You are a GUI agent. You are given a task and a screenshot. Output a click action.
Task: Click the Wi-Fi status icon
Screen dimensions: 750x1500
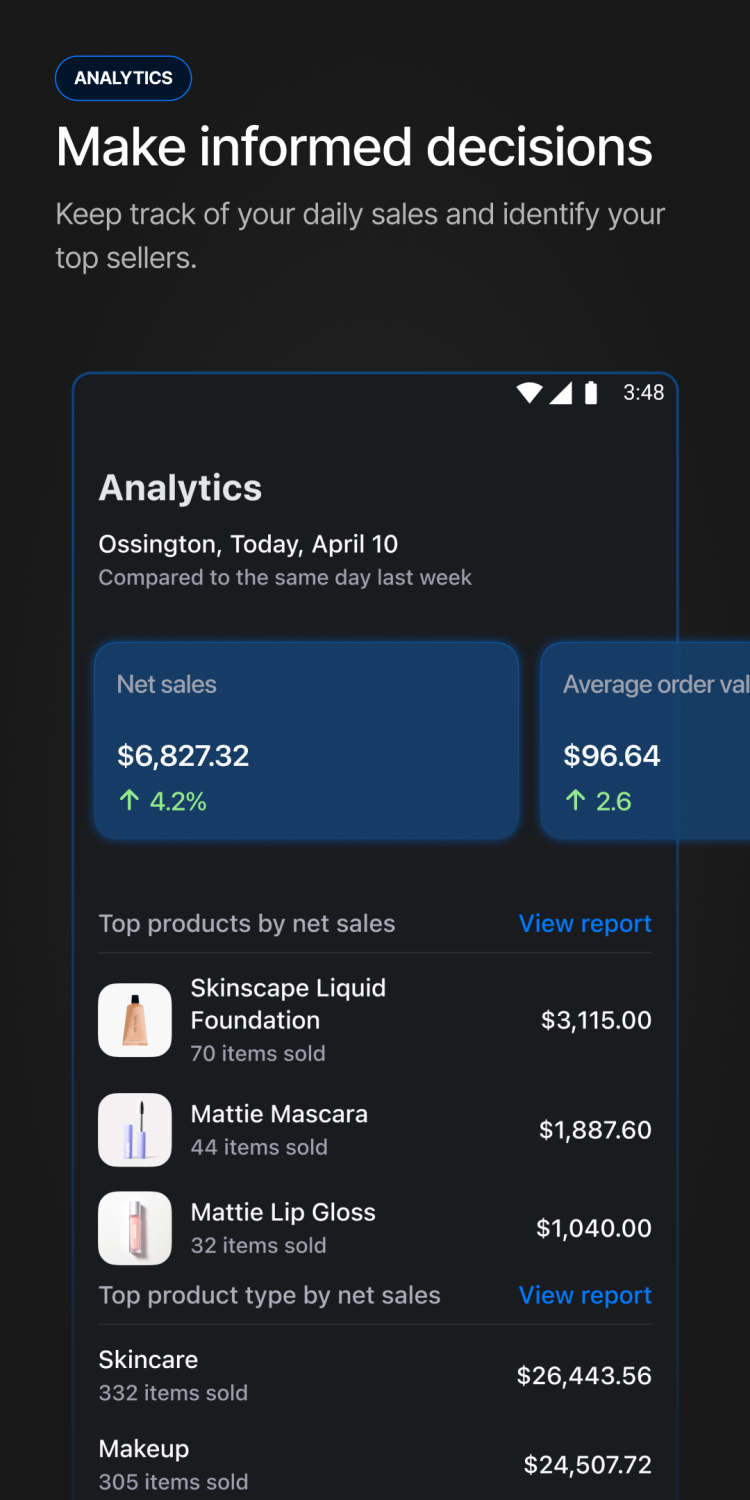(x=529, y=393)
